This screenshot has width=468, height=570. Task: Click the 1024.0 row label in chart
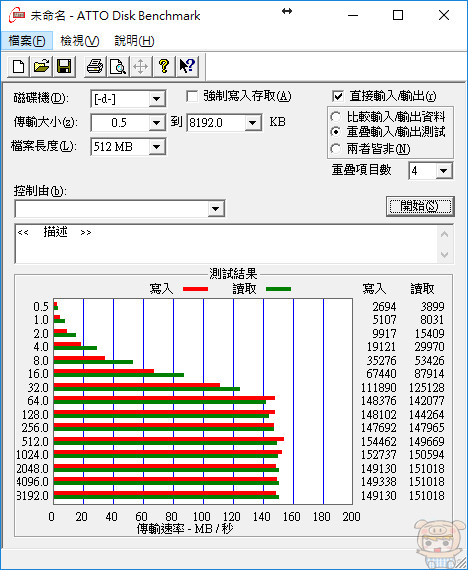(x=32, y=455)
